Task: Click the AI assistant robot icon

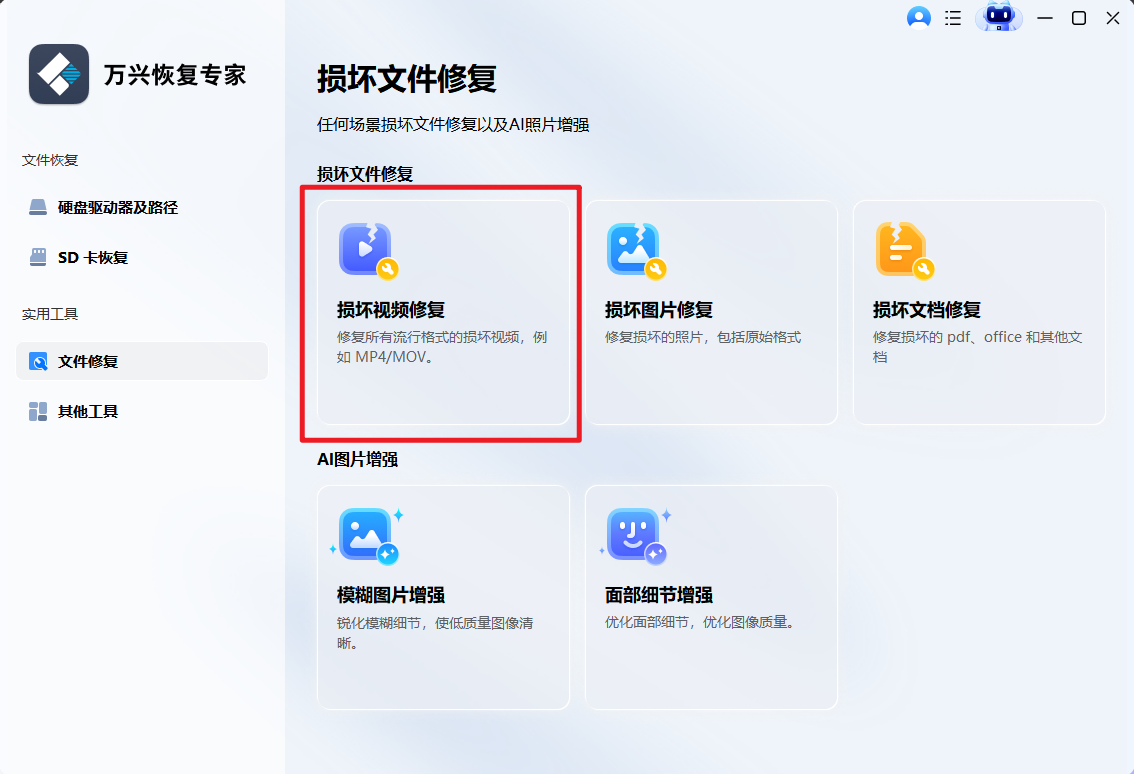Action: tap(998, 17)
